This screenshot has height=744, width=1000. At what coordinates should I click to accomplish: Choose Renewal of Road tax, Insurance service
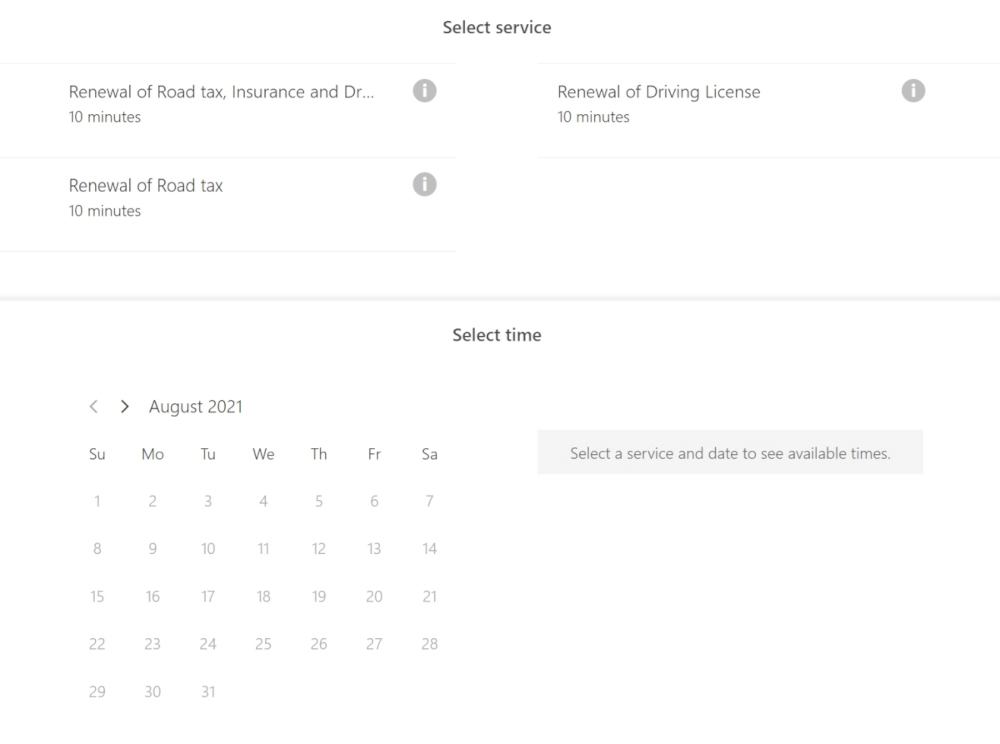pos(221,92)
